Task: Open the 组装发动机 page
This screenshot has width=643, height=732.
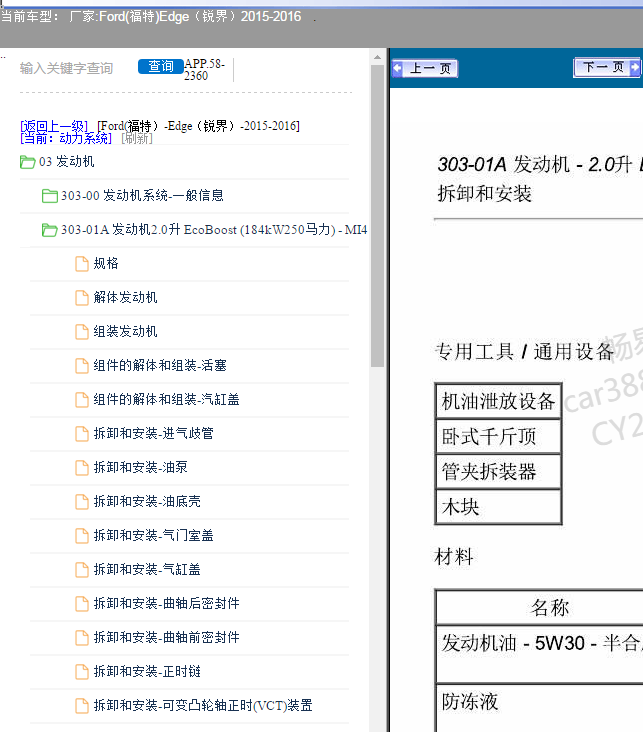Action: 125,331
